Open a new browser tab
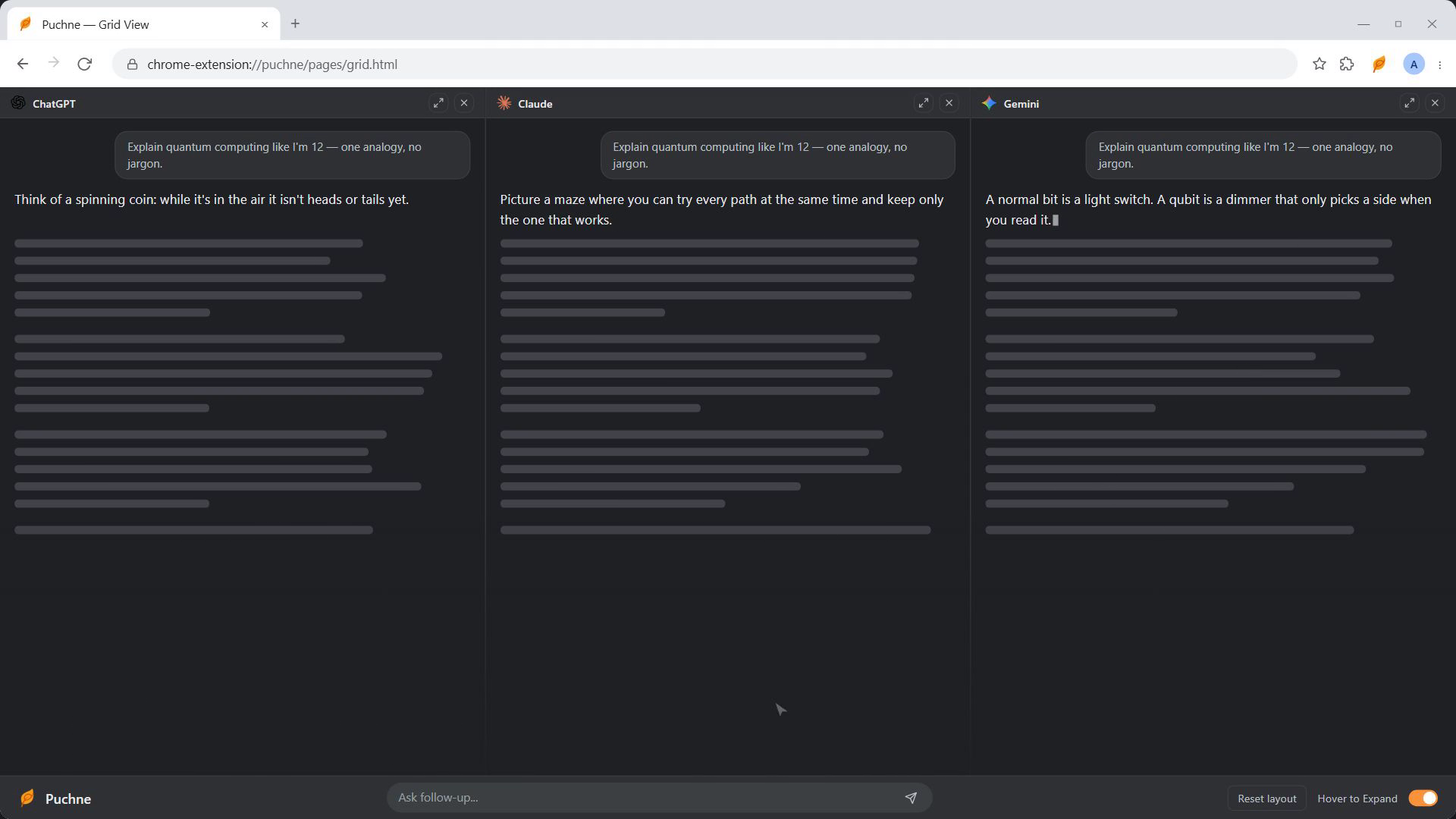1456x819 pixels. 295,24
